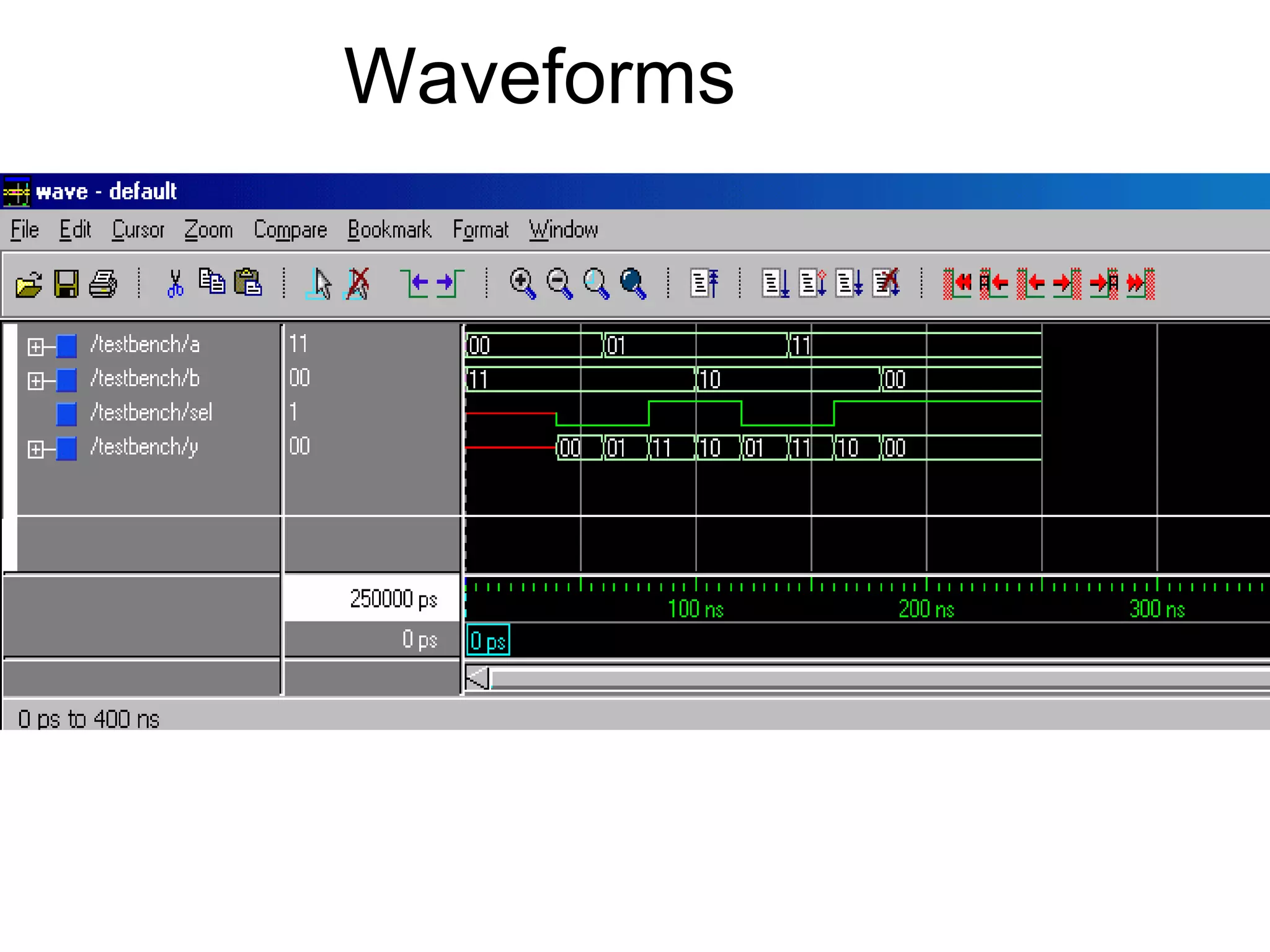Click the 'wave - default' title bar
The image size is (1270, 952).
tap(635, 191)
